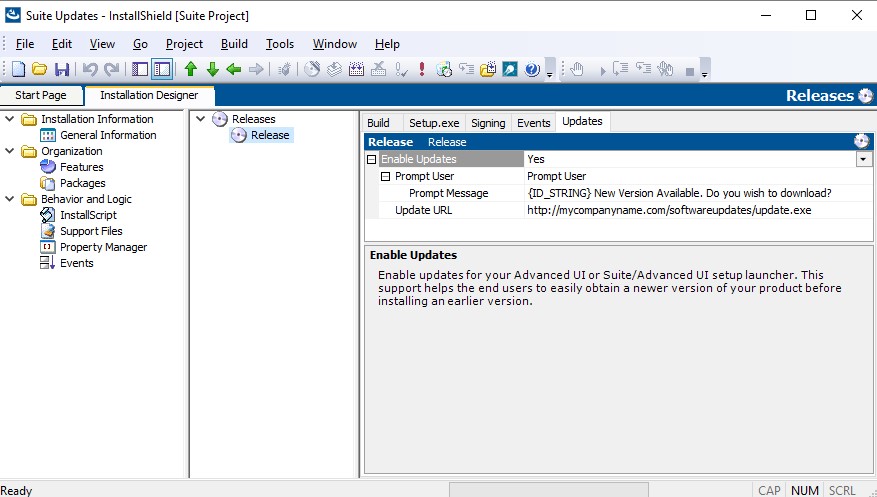Click the Releases disc icon in title banner
Viewport: 877px width, 497px height.
tap(865, 96)
